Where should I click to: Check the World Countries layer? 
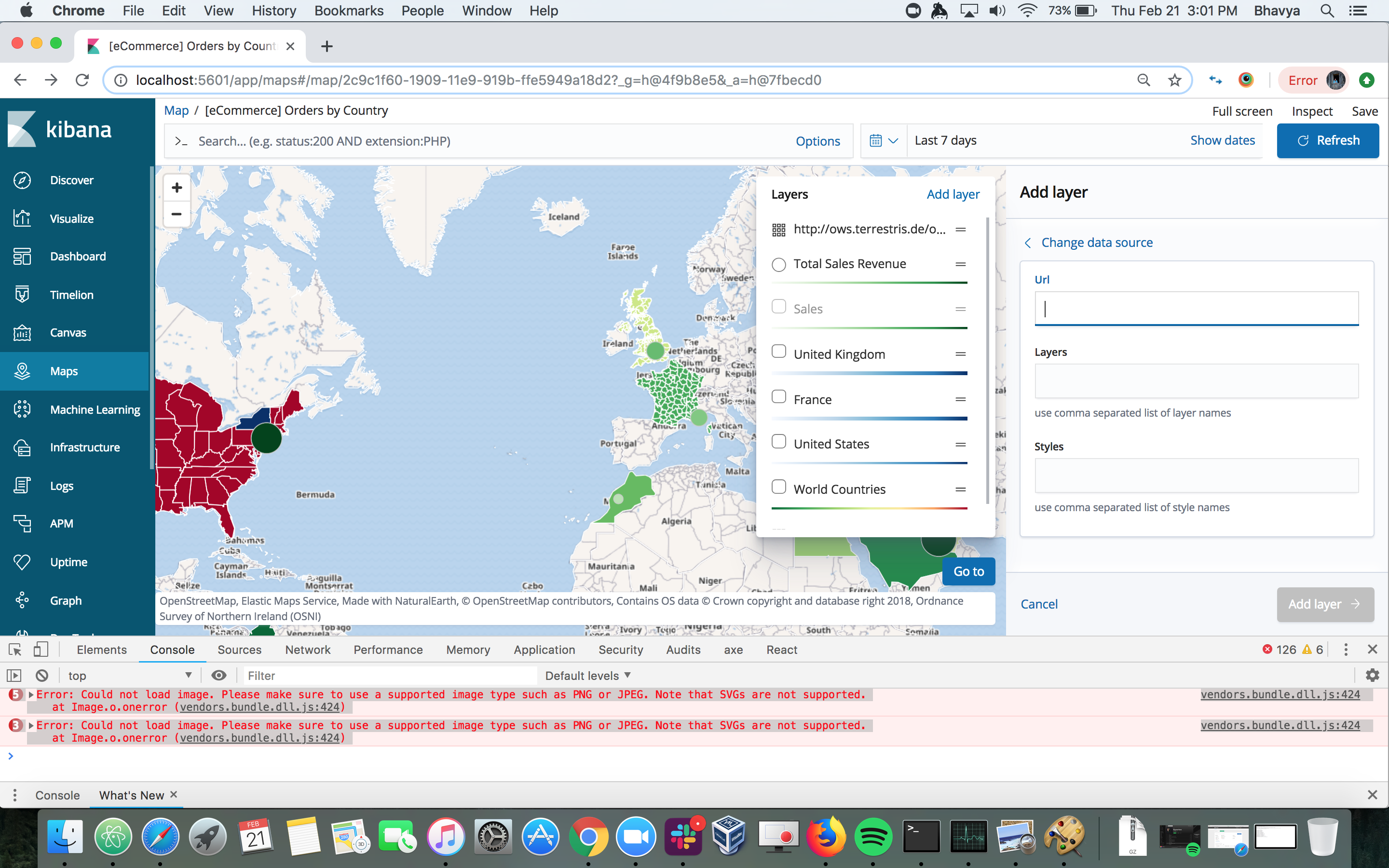(779, 486)
